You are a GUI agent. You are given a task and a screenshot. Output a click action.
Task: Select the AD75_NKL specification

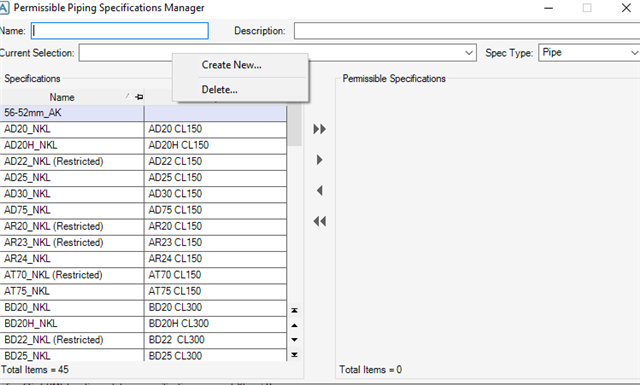pyautogui.click(x=71, y=210)
